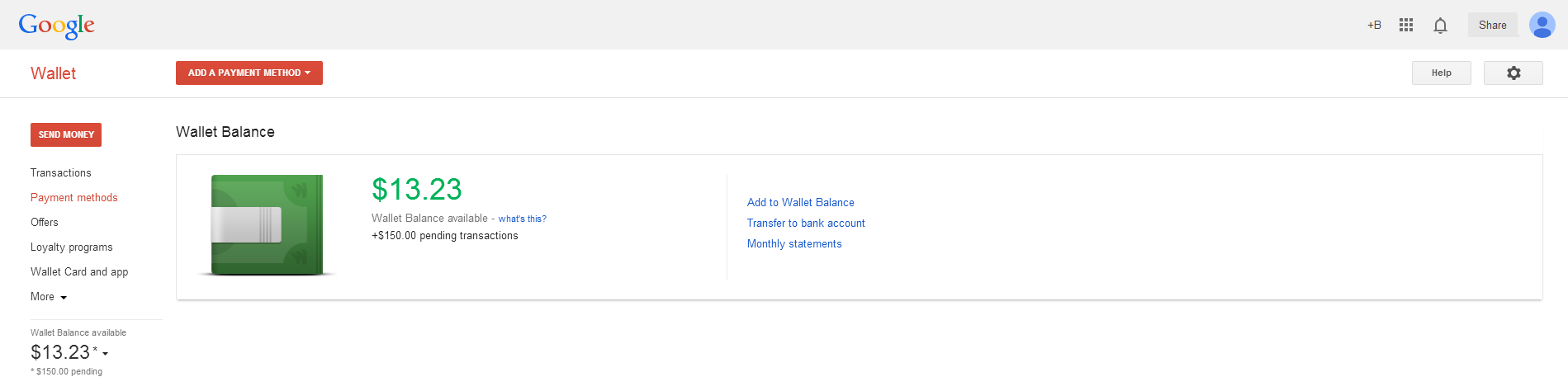Click the Google logo
The height and width of the screenshot is (391, 1568).
tap(56, 26)
